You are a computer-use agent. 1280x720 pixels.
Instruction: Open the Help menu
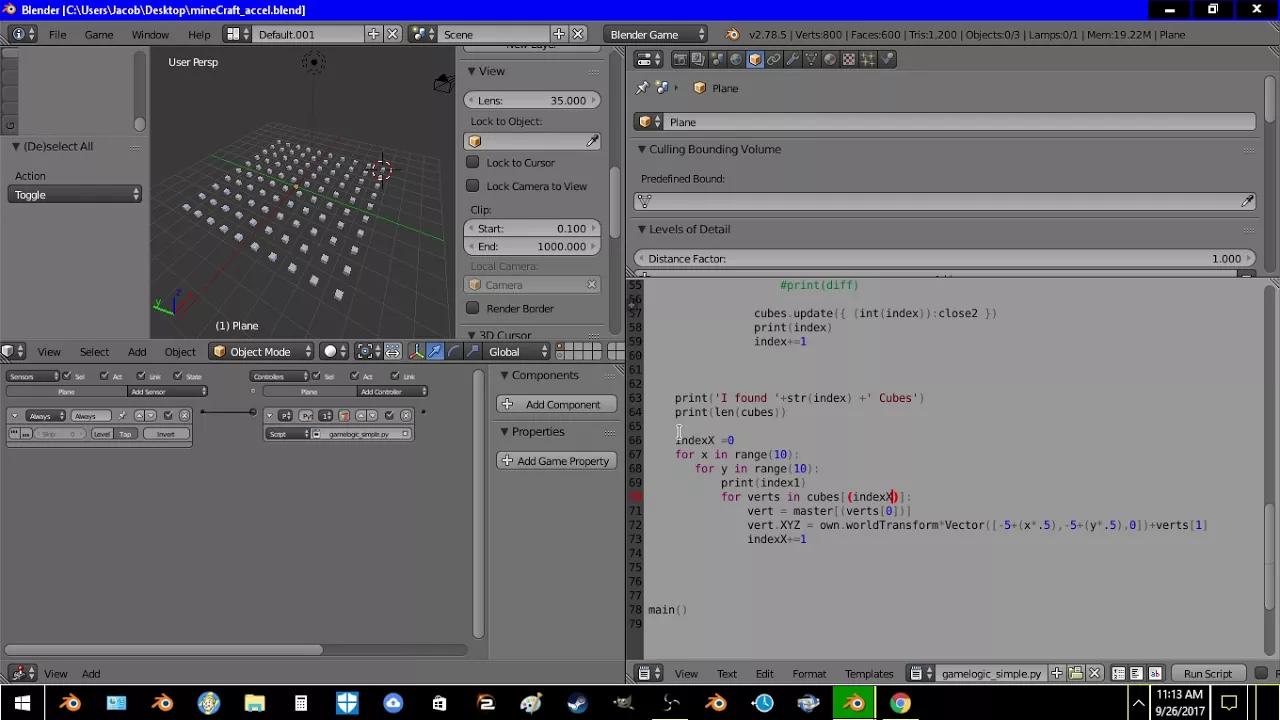pyautogui.click(x=199, y=34)
